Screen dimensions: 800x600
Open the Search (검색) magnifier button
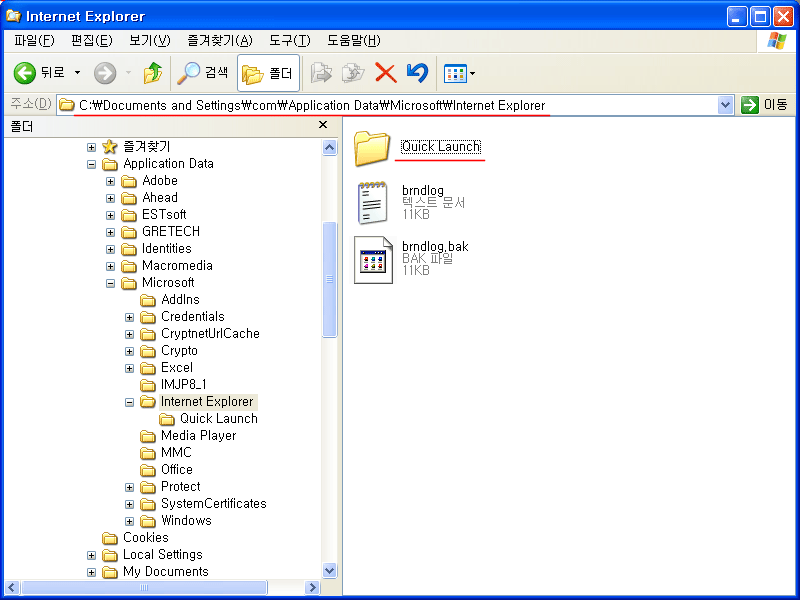(x=203, y=73)
